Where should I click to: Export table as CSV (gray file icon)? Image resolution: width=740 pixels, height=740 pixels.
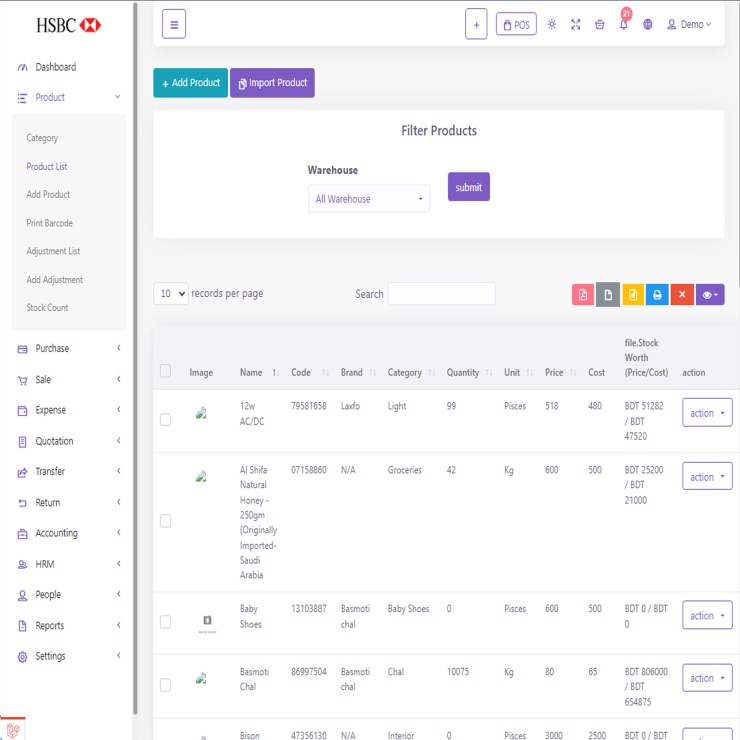coord(608,295)
